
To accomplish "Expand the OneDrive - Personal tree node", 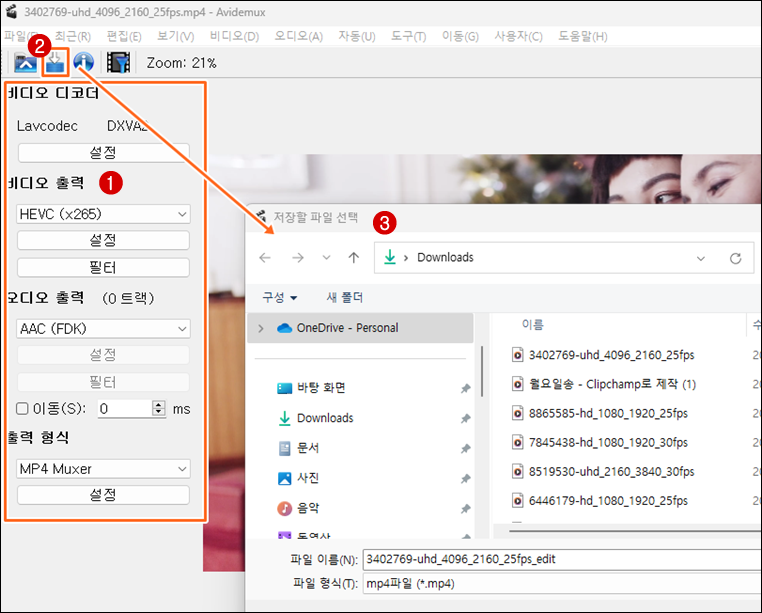I will 261,328.
